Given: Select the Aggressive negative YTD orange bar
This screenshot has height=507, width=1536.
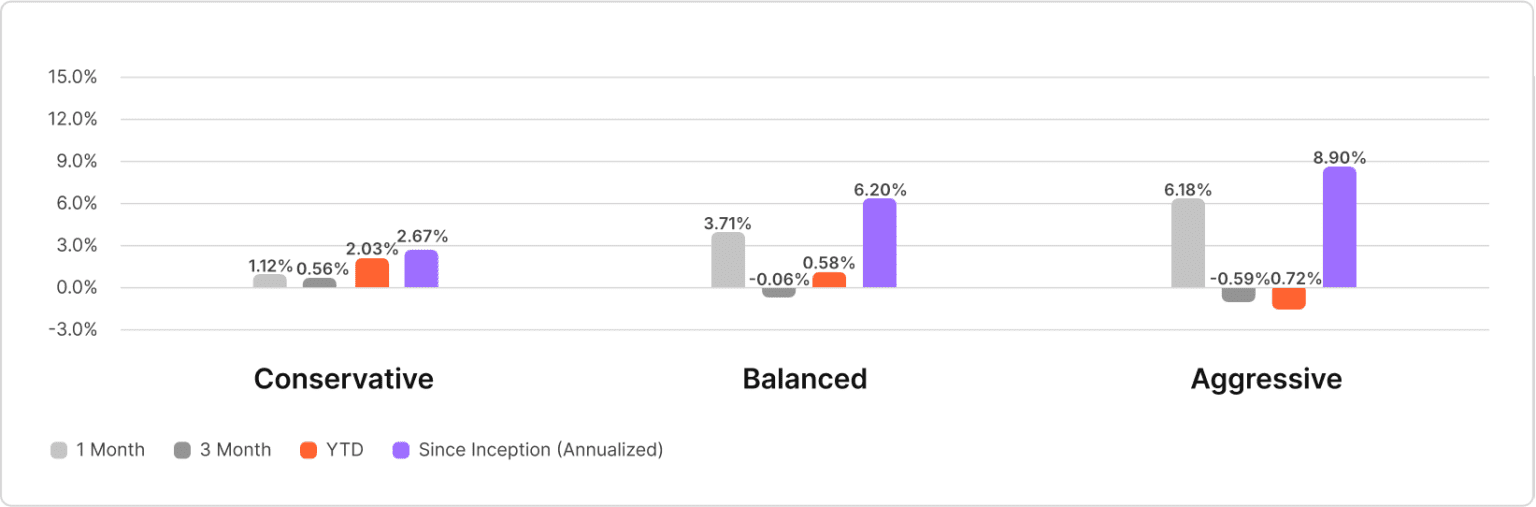Looking at the screenshot, I should pyautogui.click(x=1289, y=298).
